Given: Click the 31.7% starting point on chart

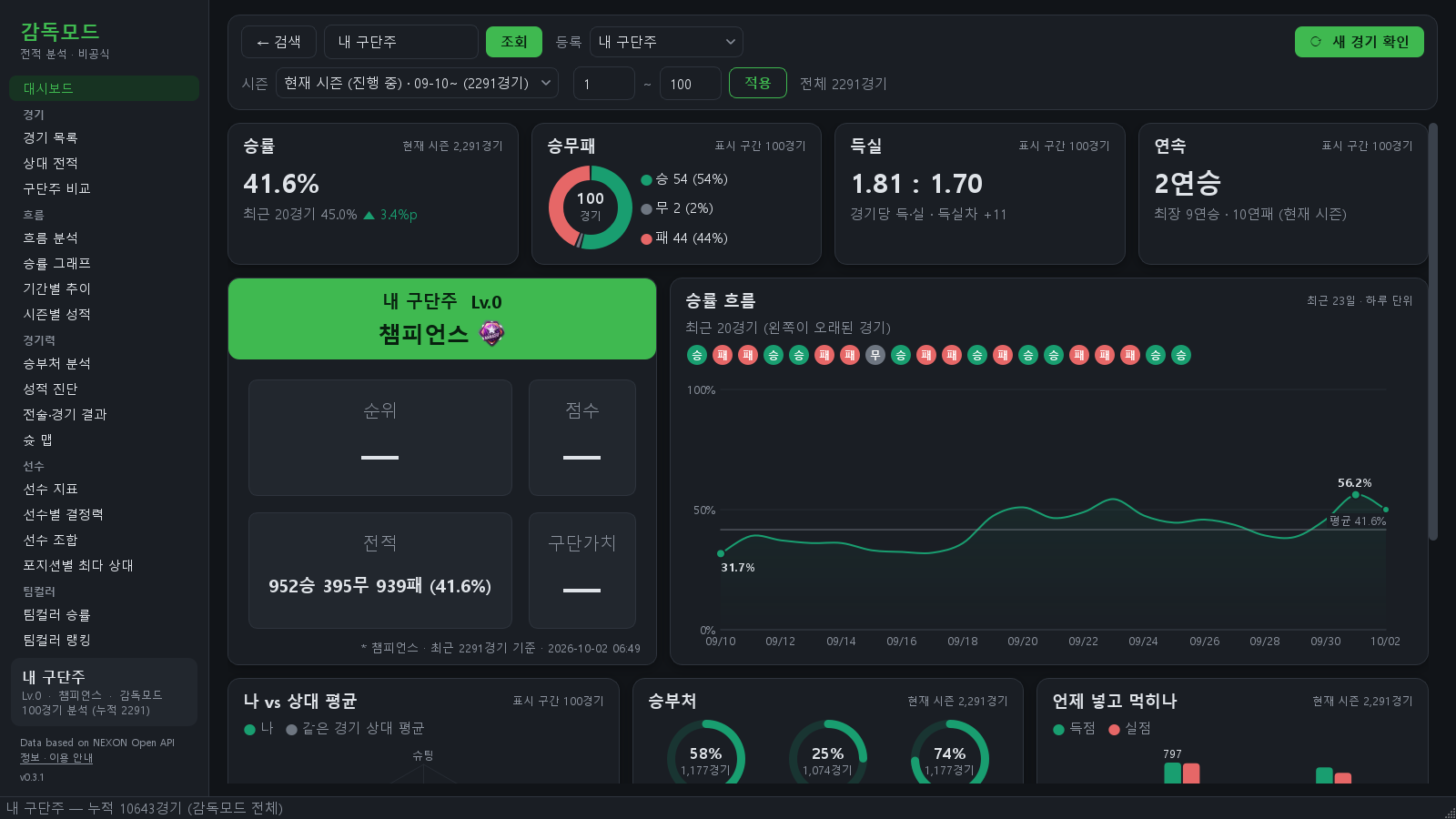Looking at the screenshot, I should (x=721, y=553).
